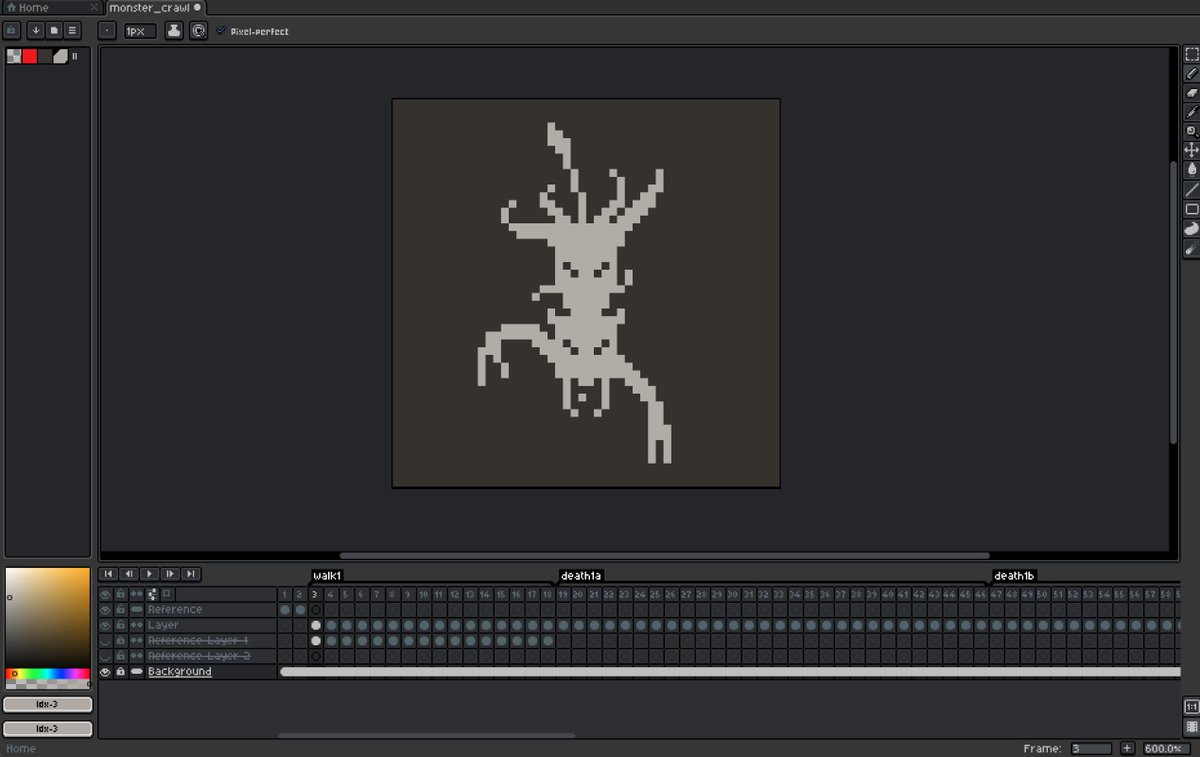Select the Eyedropper tool

1191,112
